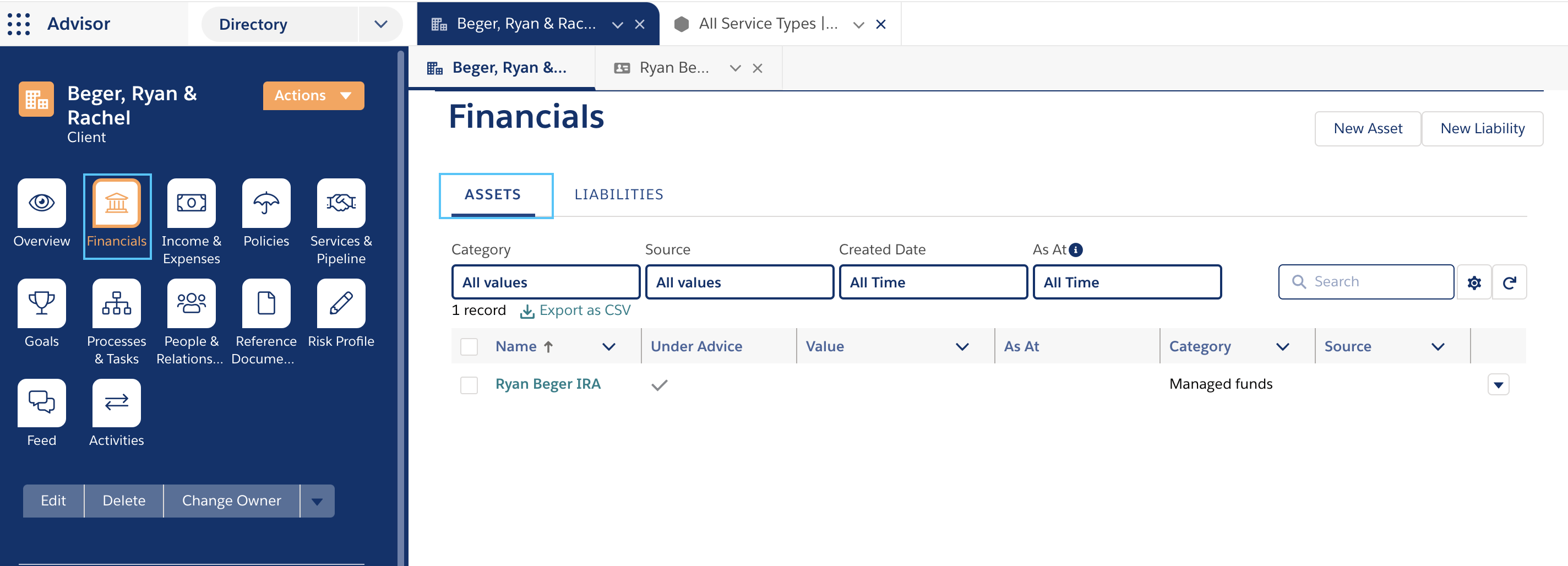
Task: Close the Ryan Be... subtab
Action: 757,68
